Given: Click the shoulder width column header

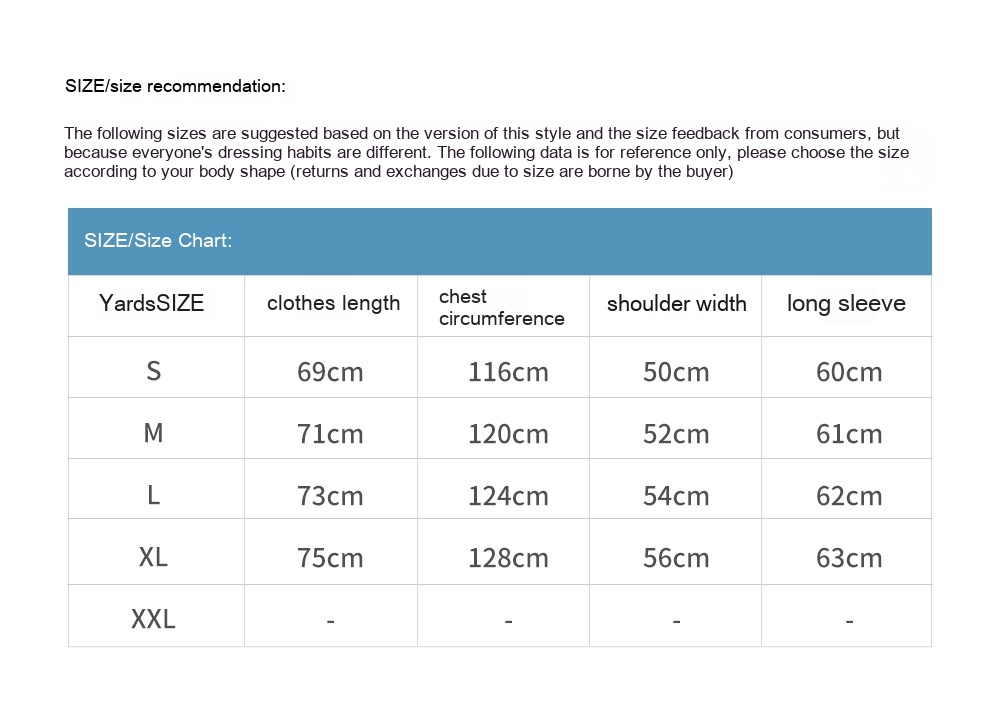Looking at the screenshot, I should (x=676, y=304).
